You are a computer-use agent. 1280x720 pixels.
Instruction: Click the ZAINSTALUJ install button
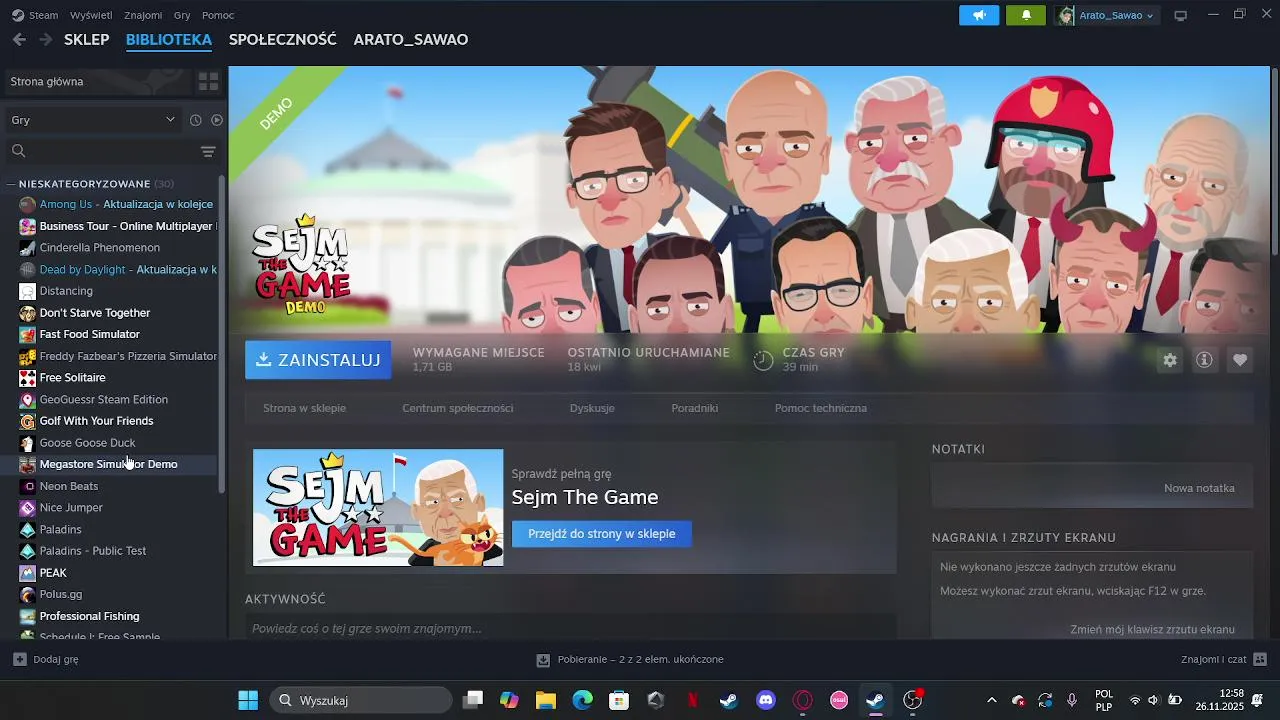(x=318, y=360)
